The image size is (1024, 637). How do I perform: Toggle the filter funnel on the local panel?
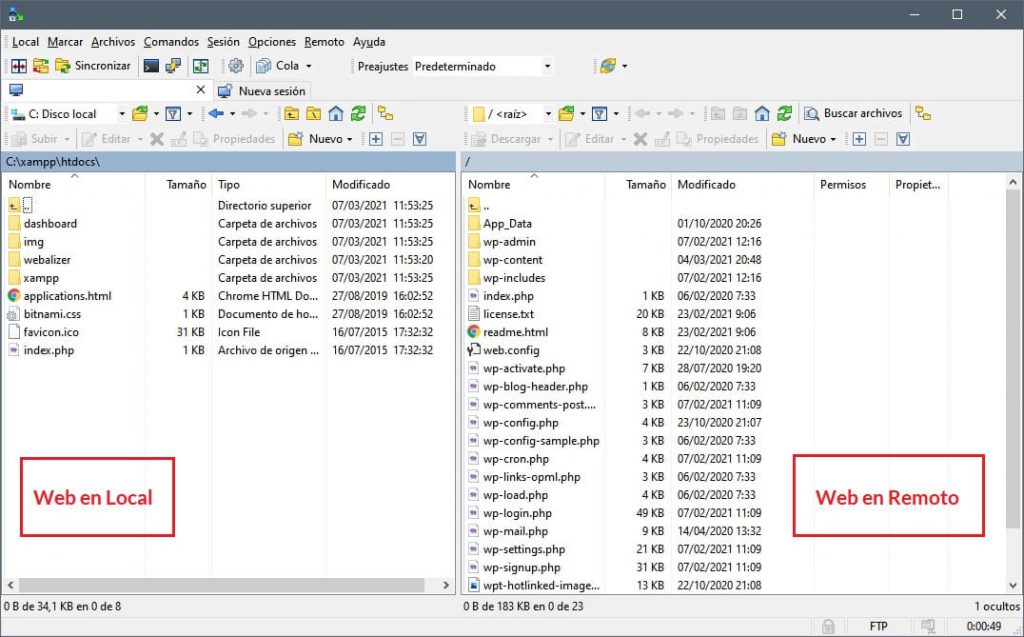pyautogui.click(x=174, y=113)
